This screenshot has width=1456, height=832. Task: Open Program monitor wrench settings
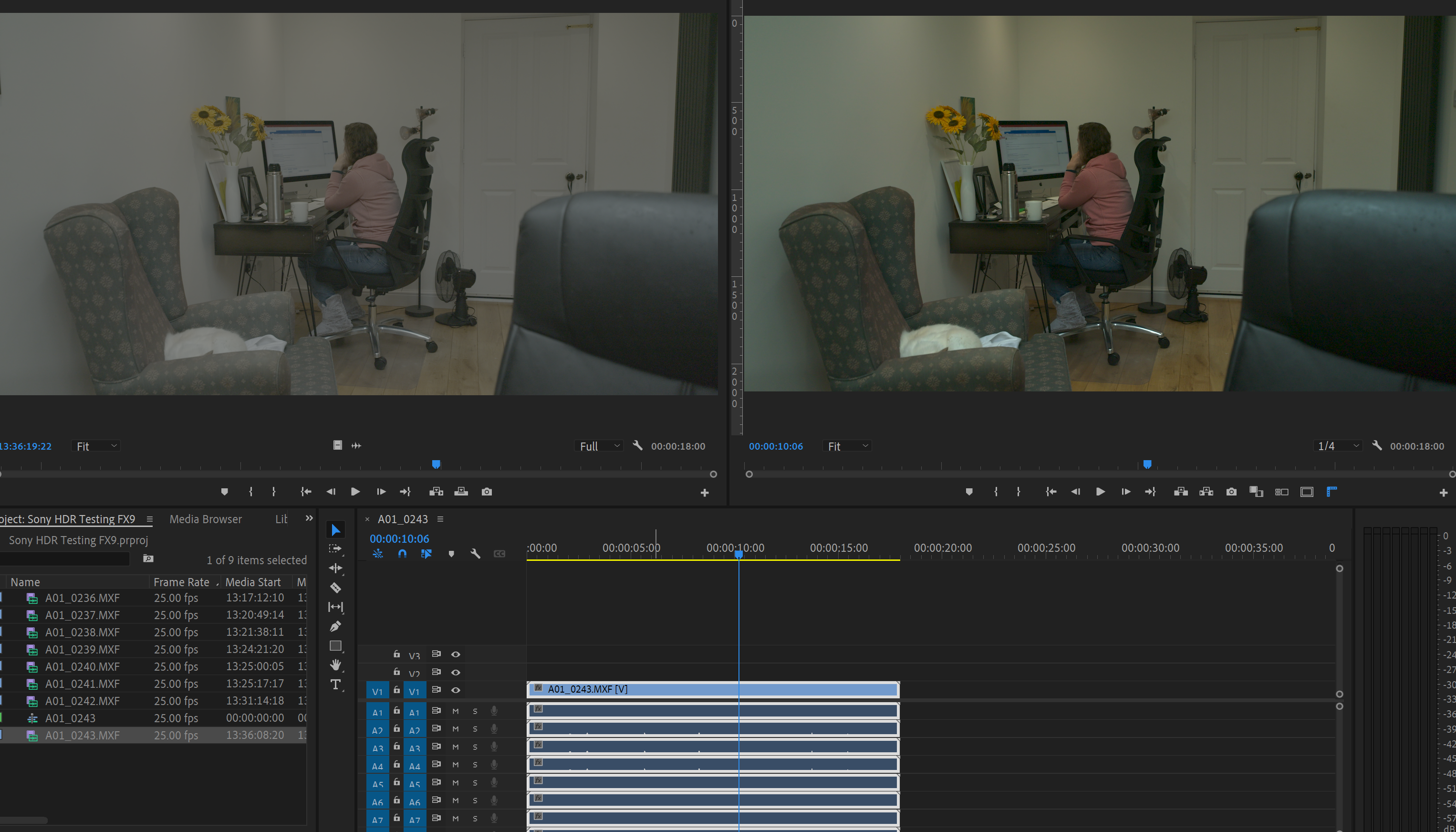pyautogui.click(x=1377, y=446)
